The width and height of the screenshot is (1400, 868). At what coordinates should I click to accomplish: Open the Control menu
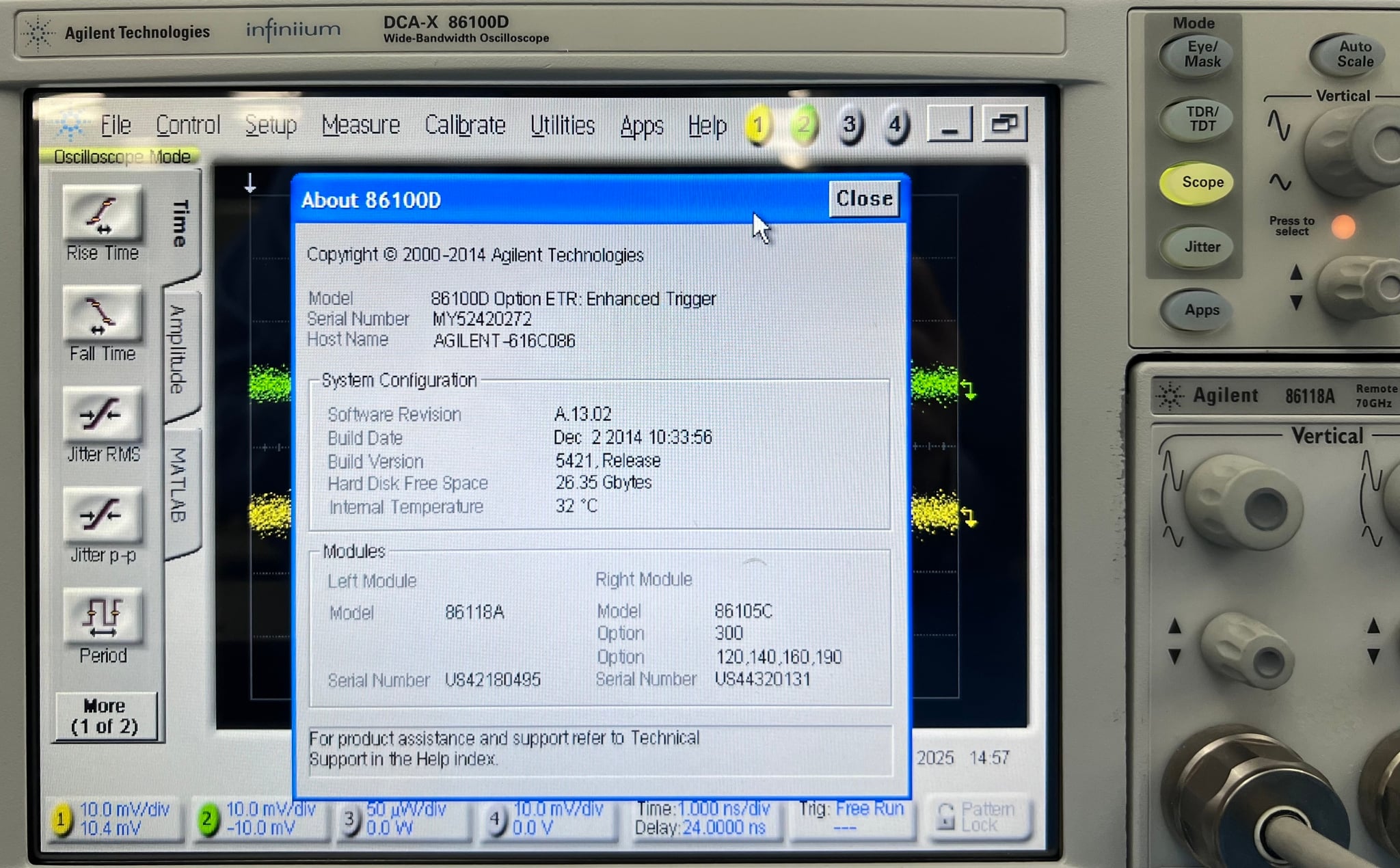(x=188, y=126)
